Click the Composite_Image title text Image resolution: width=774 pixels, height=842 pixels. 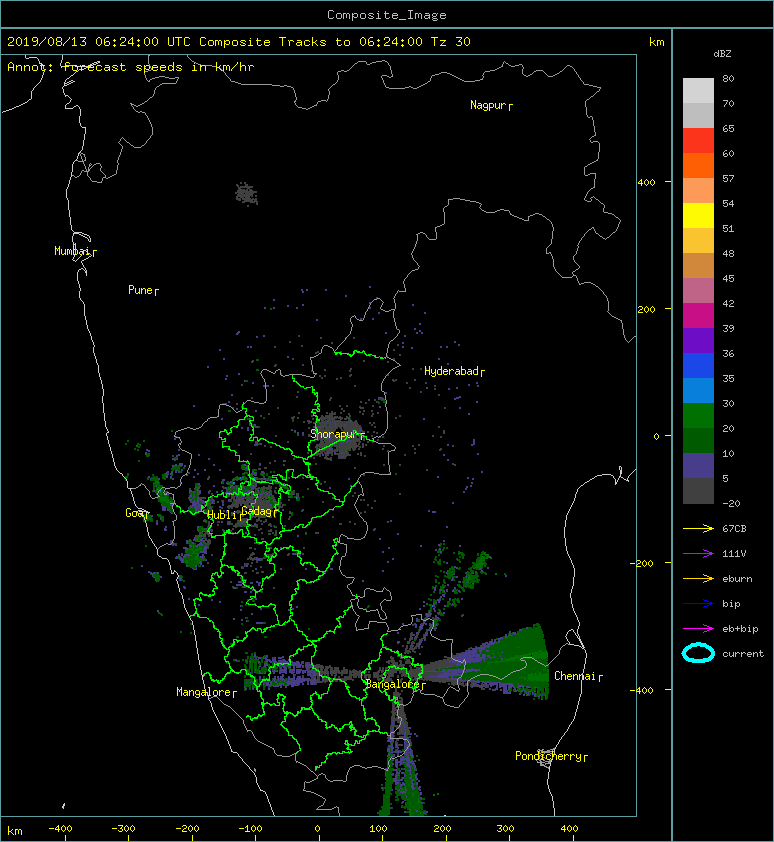point(387,14)
